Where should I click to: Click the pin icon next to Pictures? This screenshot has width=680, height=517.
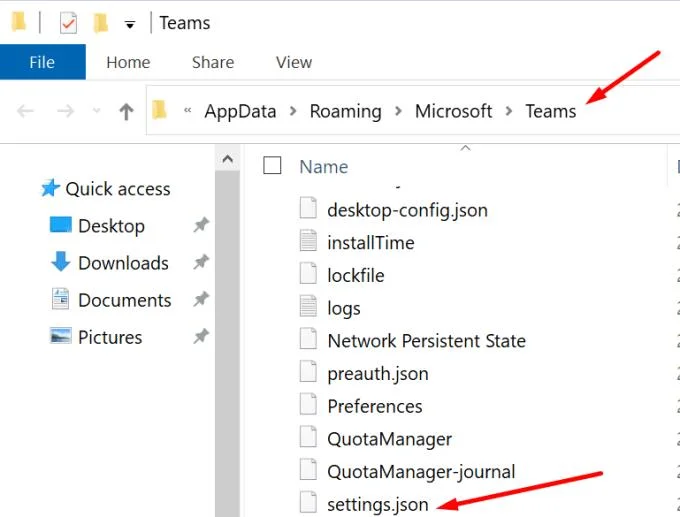(x=201, y=336)
